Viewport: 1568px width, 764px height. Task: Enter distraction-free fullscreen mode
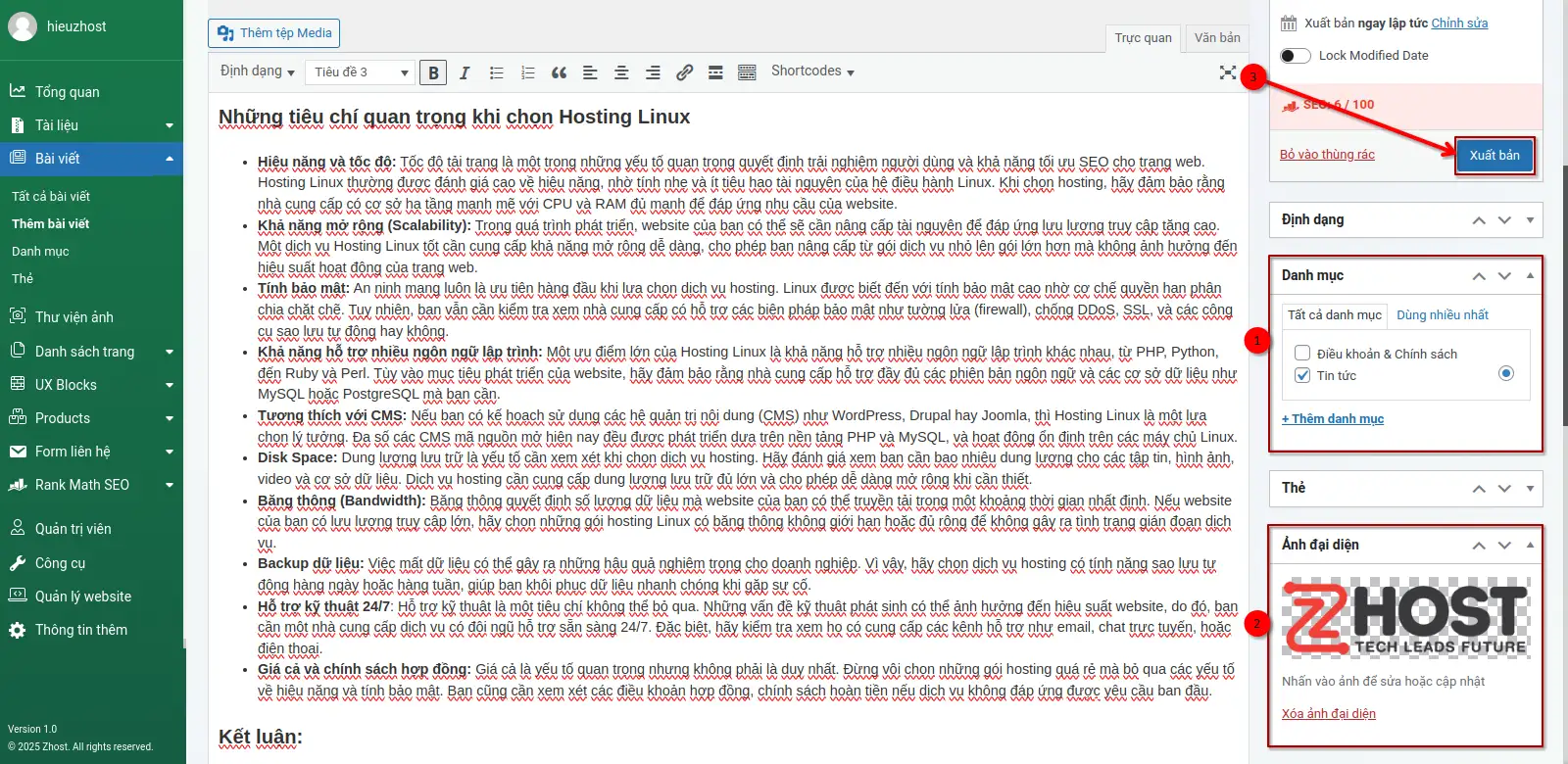pos(1228,72)
